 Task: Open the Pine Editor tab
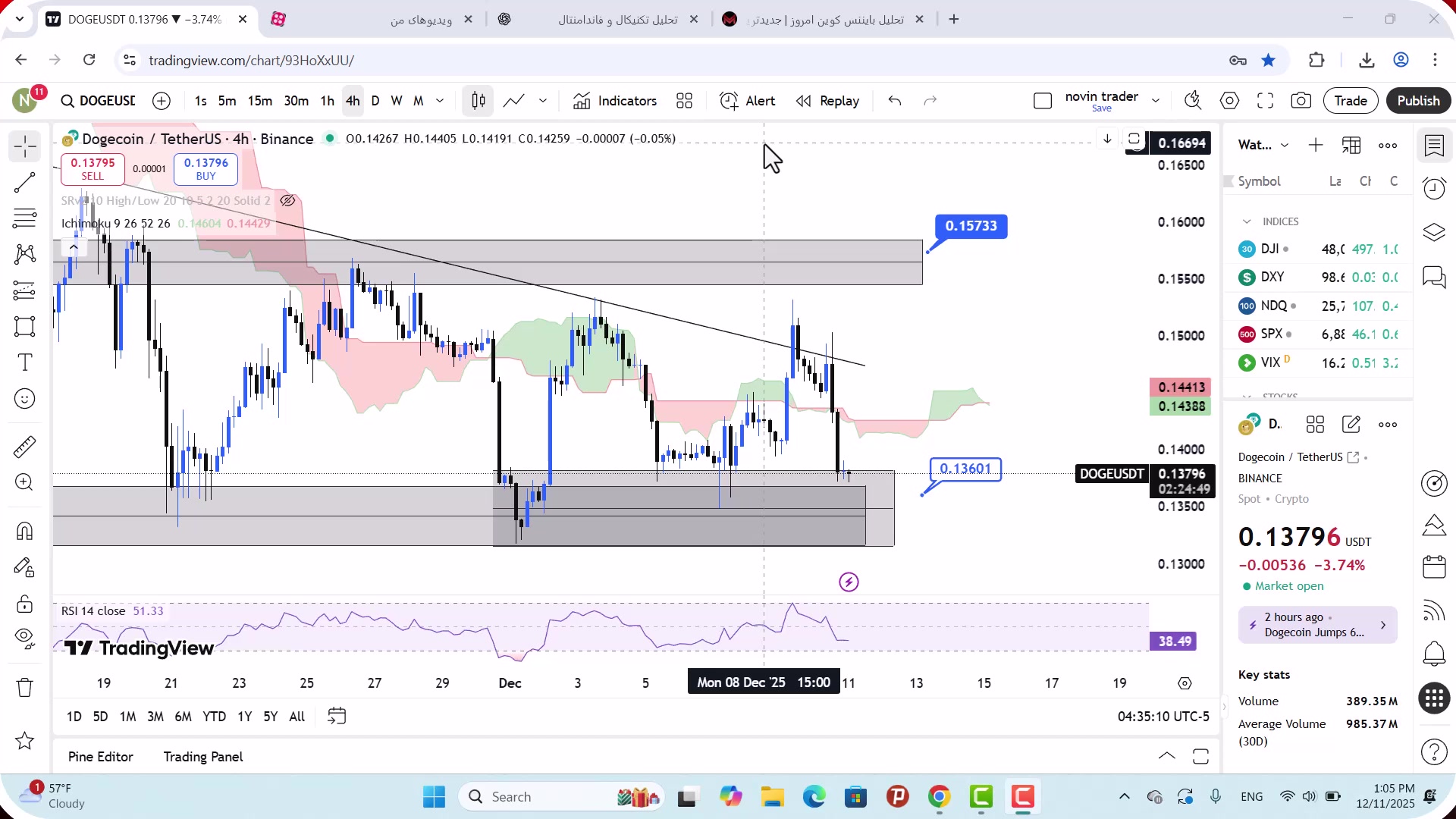click(x=100, y=757)
